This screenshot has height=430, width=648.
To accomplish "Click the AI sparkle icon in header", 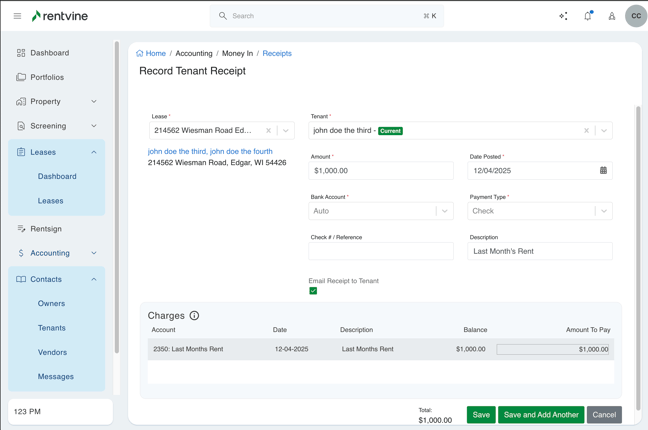I will click(x=563, y=16).
